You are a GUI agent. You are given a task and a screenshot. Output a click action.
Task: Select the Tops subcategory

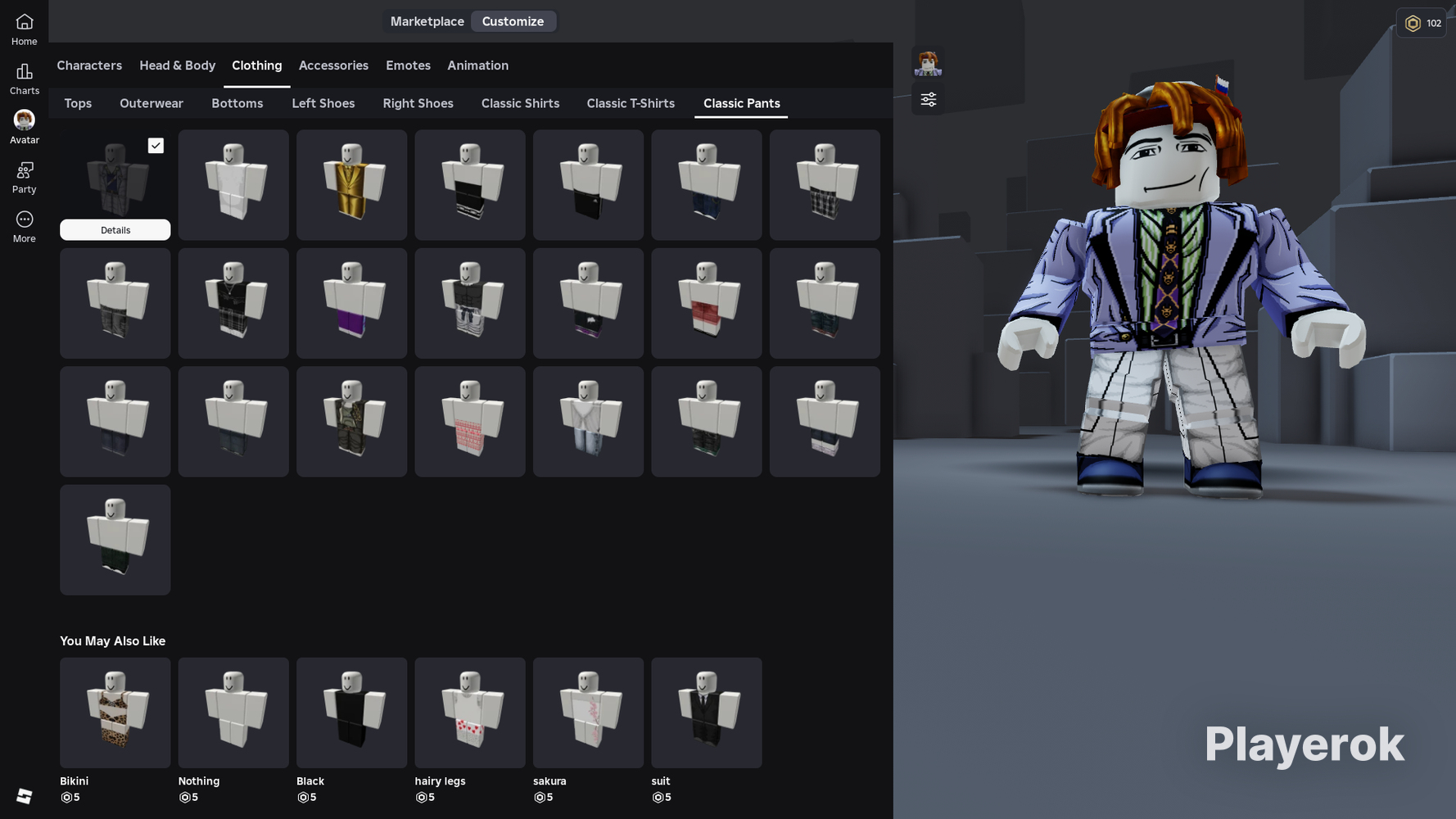(x=78, y=103)
